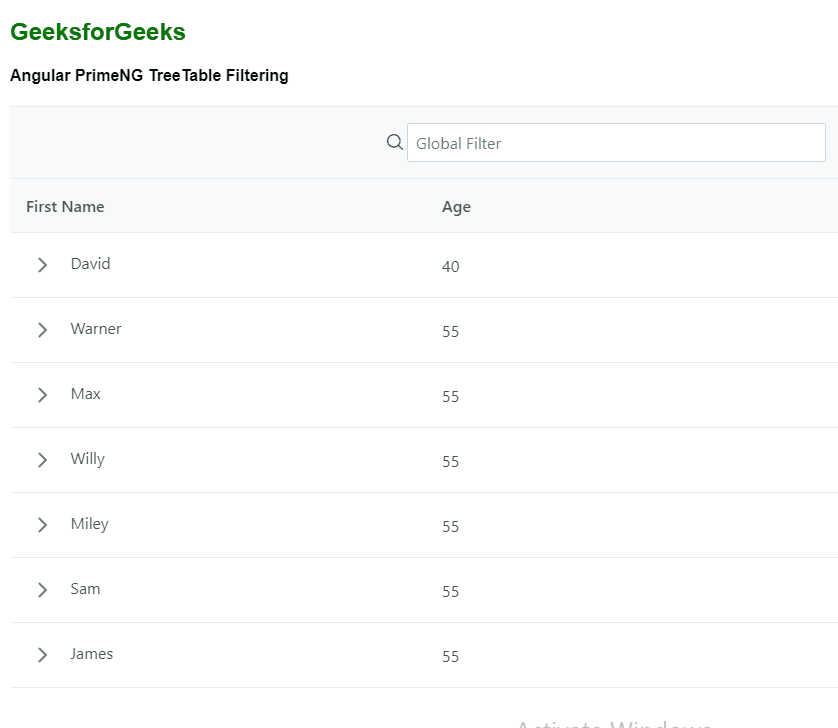Image resolution: width=838 pixels, height=728 pixels.
Task: Click the Global Filter input field
Action: pos(616,143)
